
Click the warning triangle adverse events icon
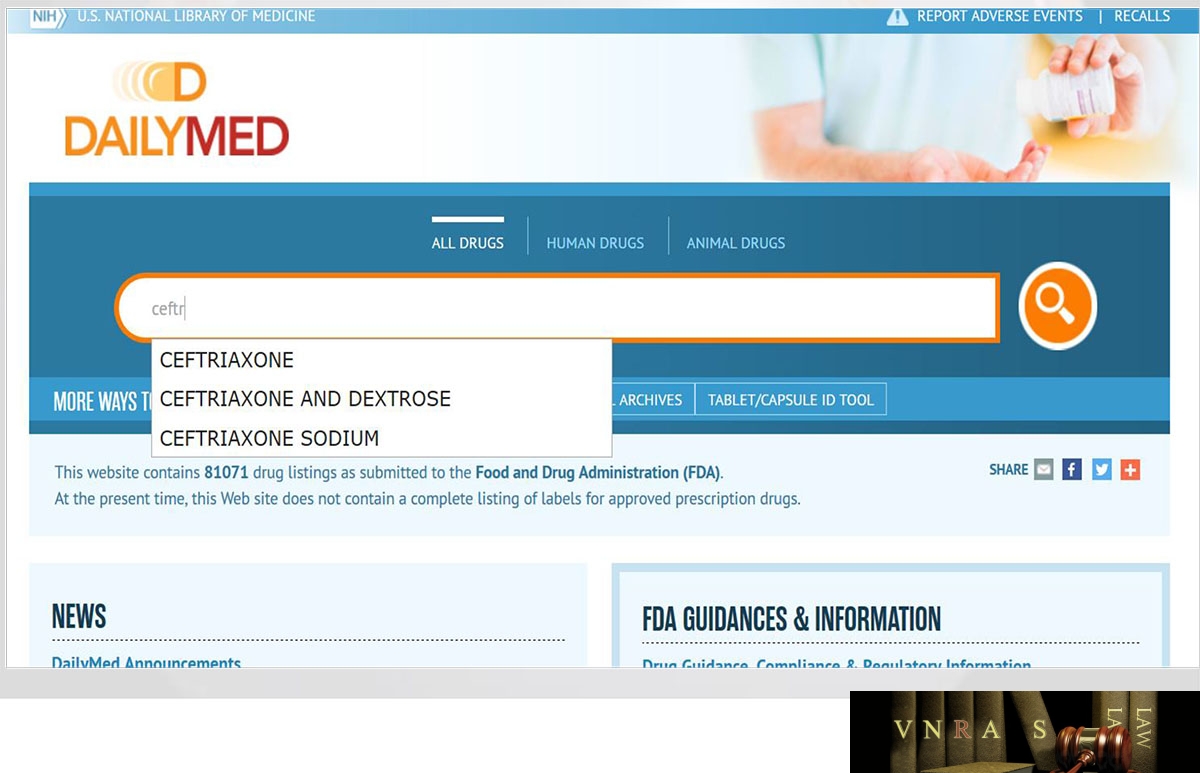click(x=897, y=17)
